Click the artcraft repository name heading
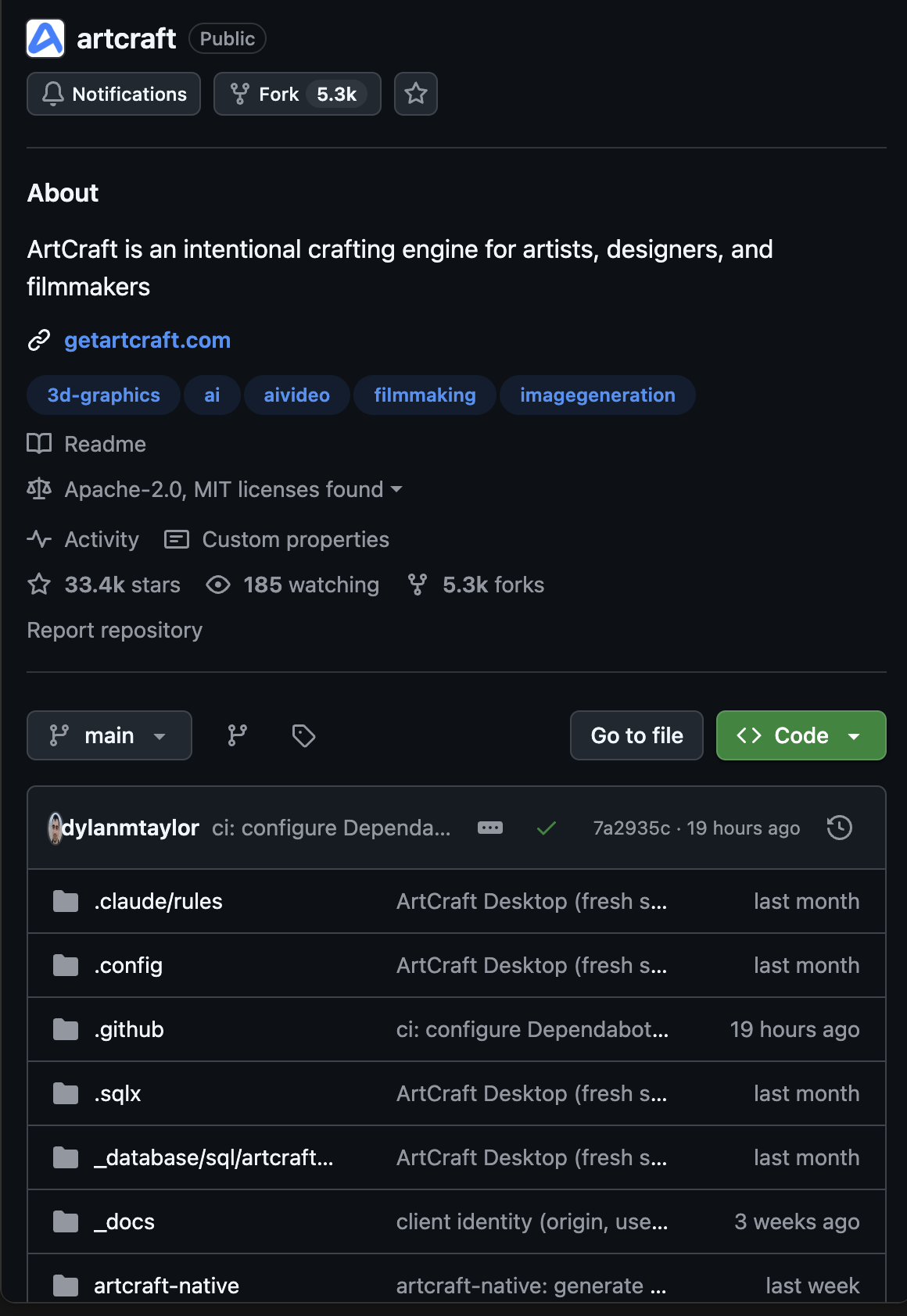 (127, 38)
